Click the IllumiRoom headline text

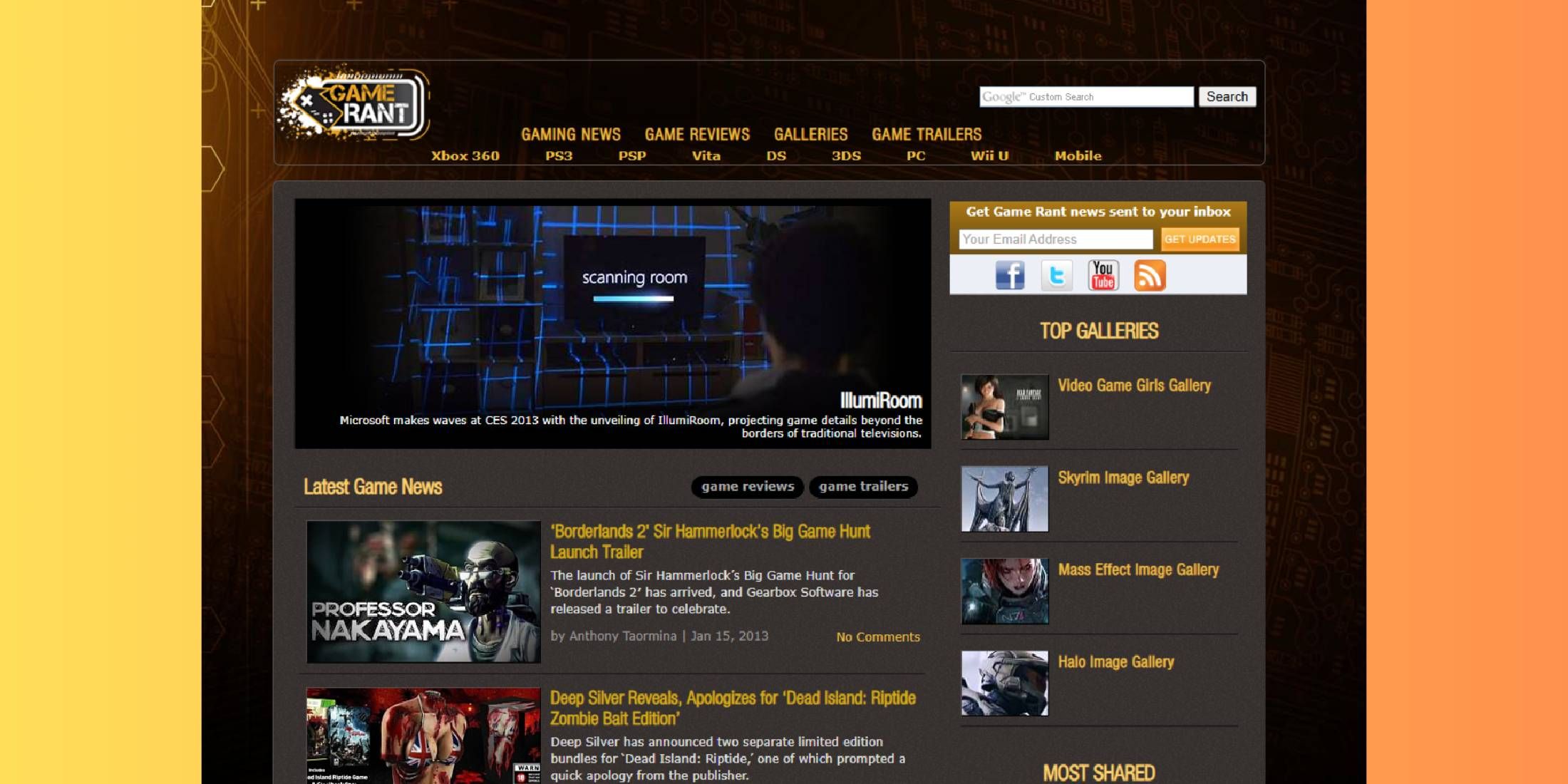point(880,401)
